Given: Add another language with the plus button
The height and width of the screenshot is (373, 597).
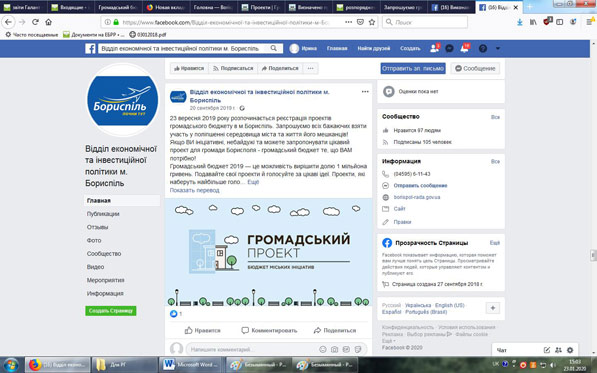Looking at the screenshot, I should point(493,308).
